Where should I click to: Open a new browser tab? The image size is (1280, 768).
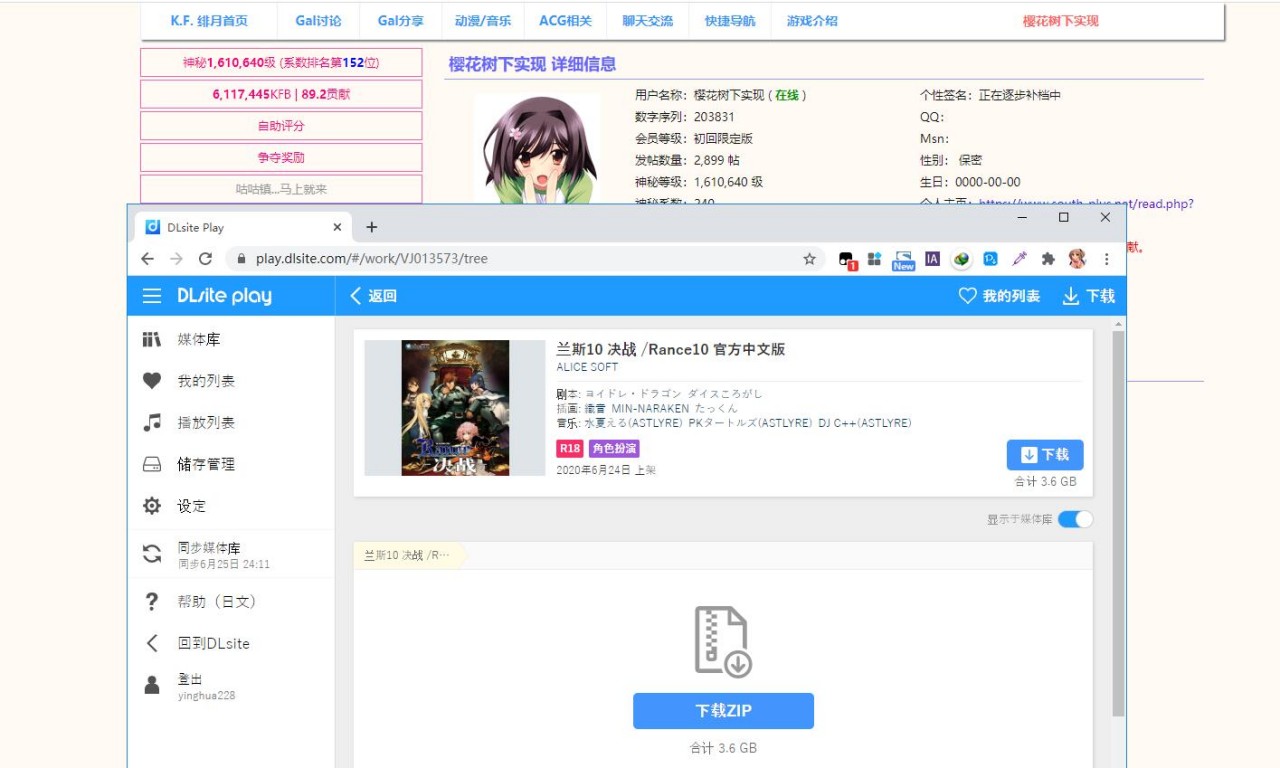pyautogui.click(x=371, y=227)
